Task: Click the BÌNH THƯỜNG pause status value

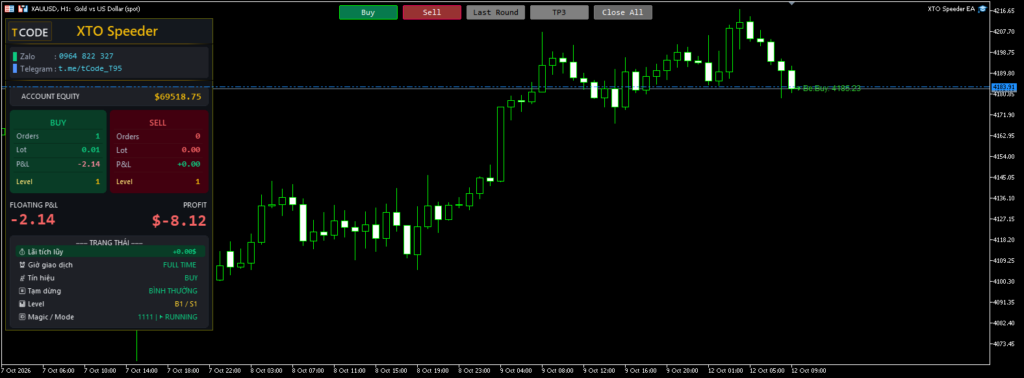Action: click(173, 291)
